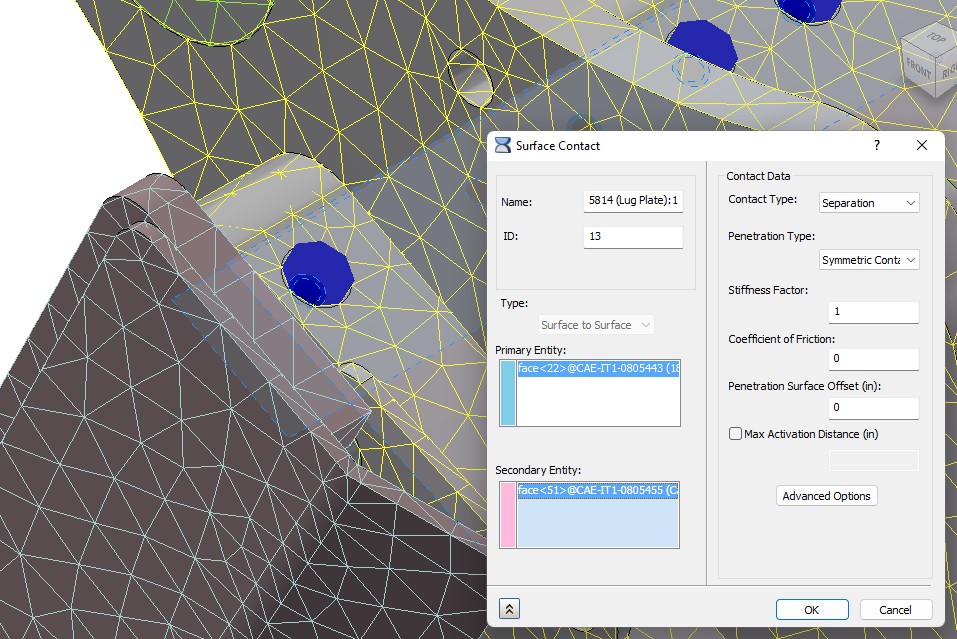Collapse the dialog with the double-chevron button
Image resolution: width=957 pixels, height=639 pixels.
click(508, 608)
